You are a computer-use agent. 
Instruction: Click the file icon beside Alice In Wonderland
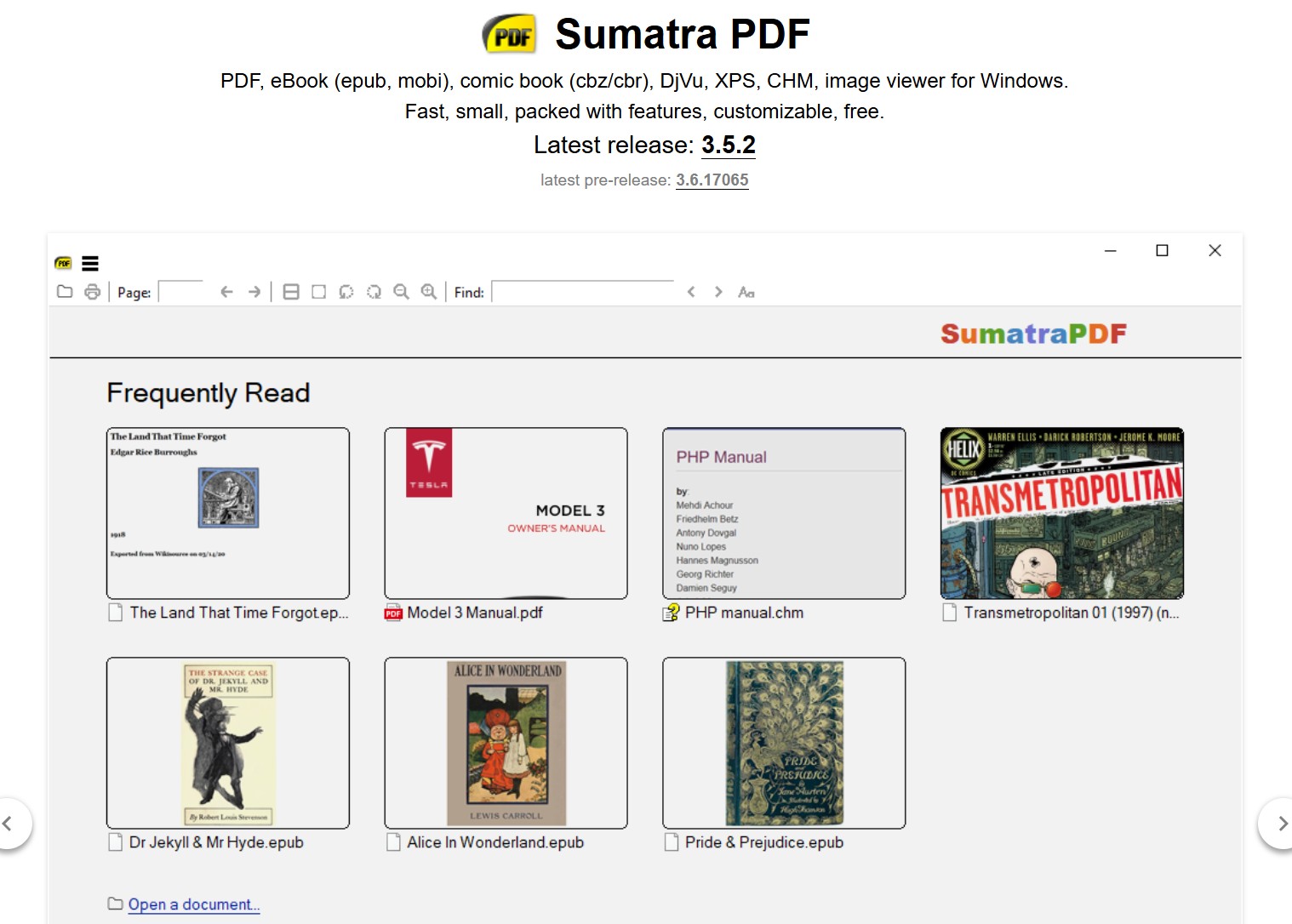(393, 842)
